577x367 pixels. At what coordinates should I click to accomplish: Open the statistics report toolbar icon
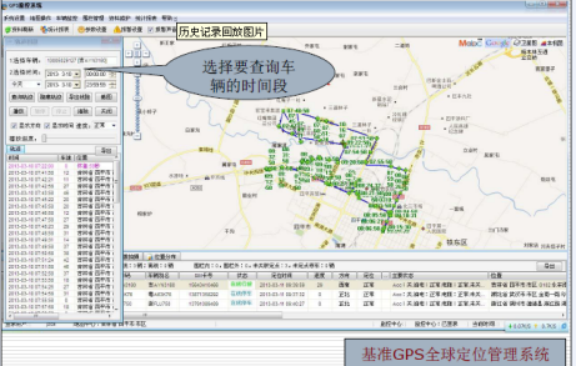coord(44,29)
